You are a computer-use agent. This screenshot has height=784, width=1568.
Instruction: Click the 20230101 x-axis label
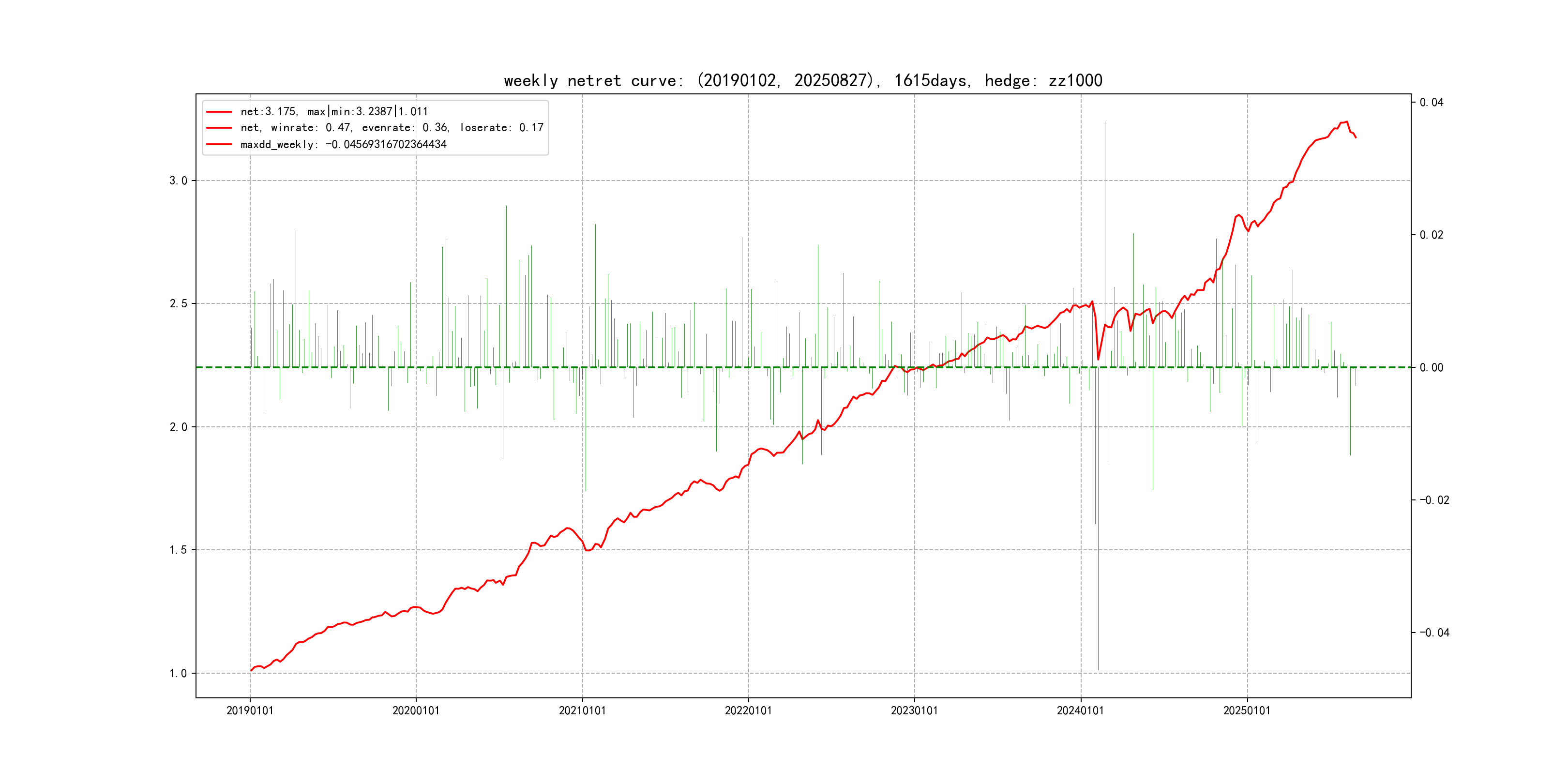point(914,710)
